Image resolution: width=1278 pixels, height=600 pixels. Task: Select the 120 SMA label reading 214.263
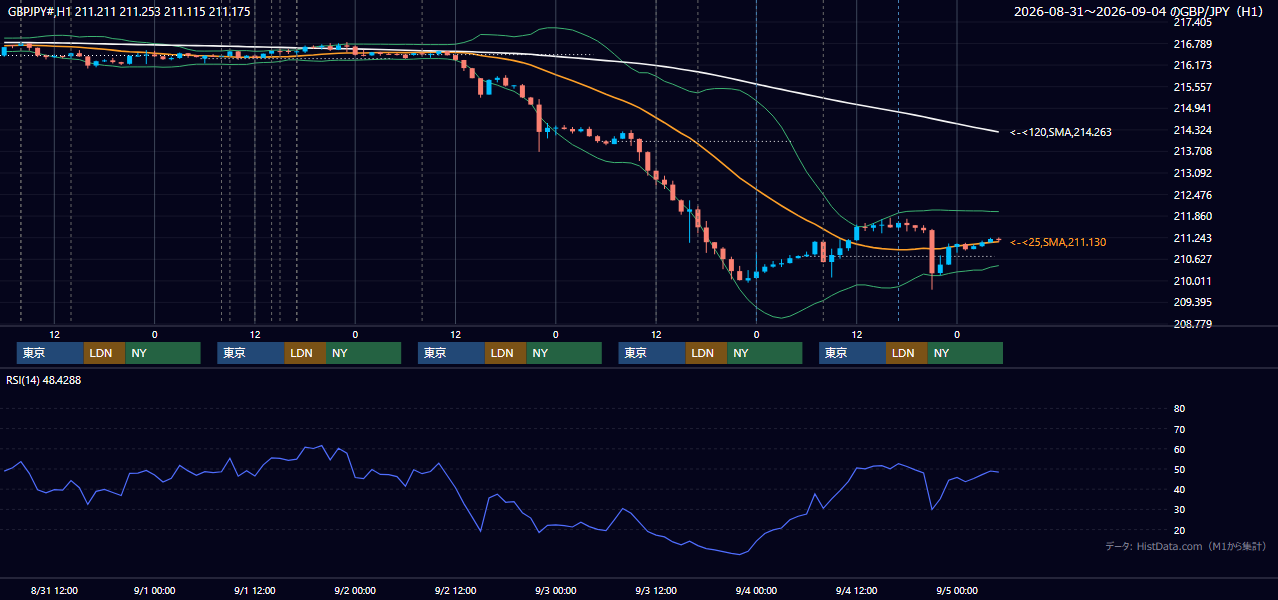(x=1060, y=132)
